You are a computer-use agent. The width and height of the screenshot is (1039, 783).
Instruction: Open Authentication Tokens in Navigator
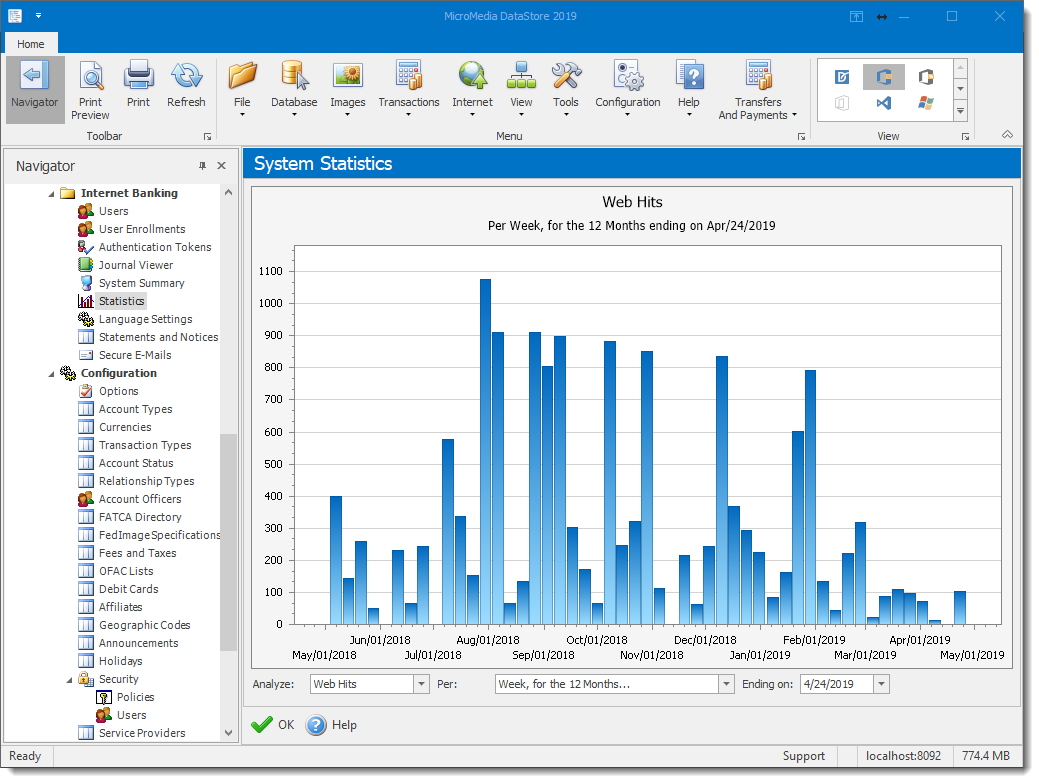point(155,246)
